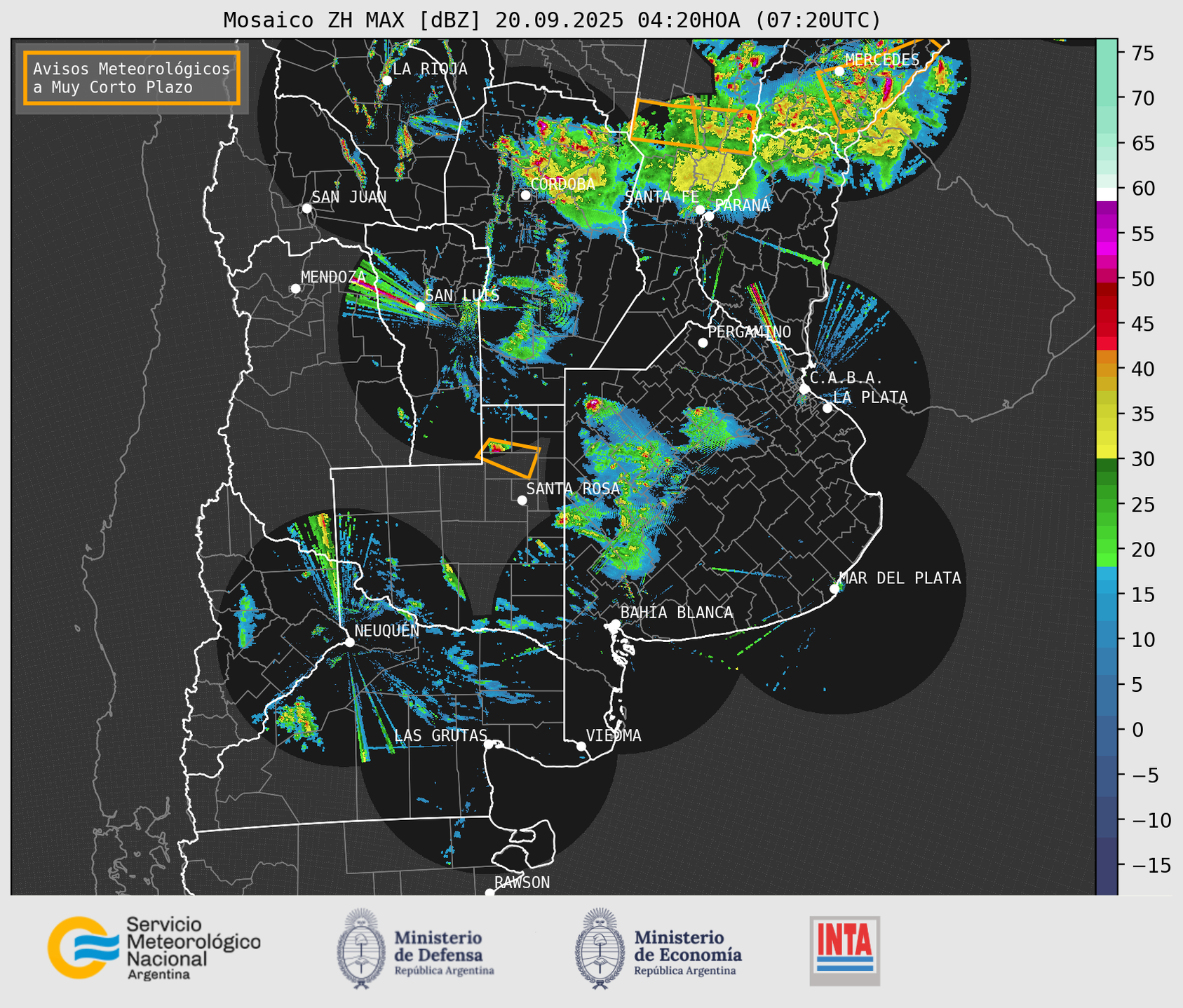Click the Ministerio de Defensa emblem
The width and height of the screenshot is (1183, 1008).
coord(361,948)
